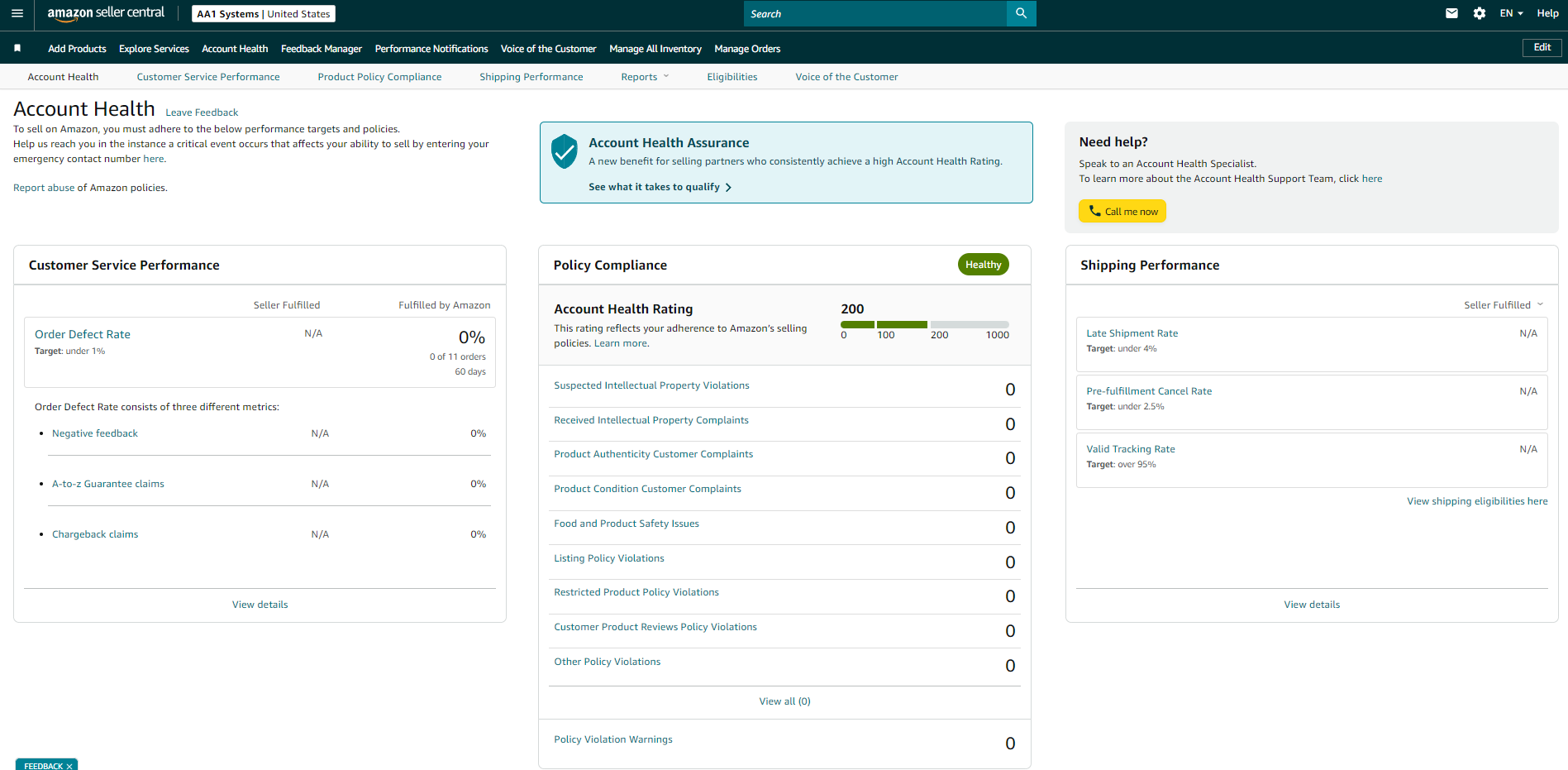Open the Pre-fulfillment Cancel Rate metric
This screenshot has height=770, width=1568.
click(x=1149, y=391)
